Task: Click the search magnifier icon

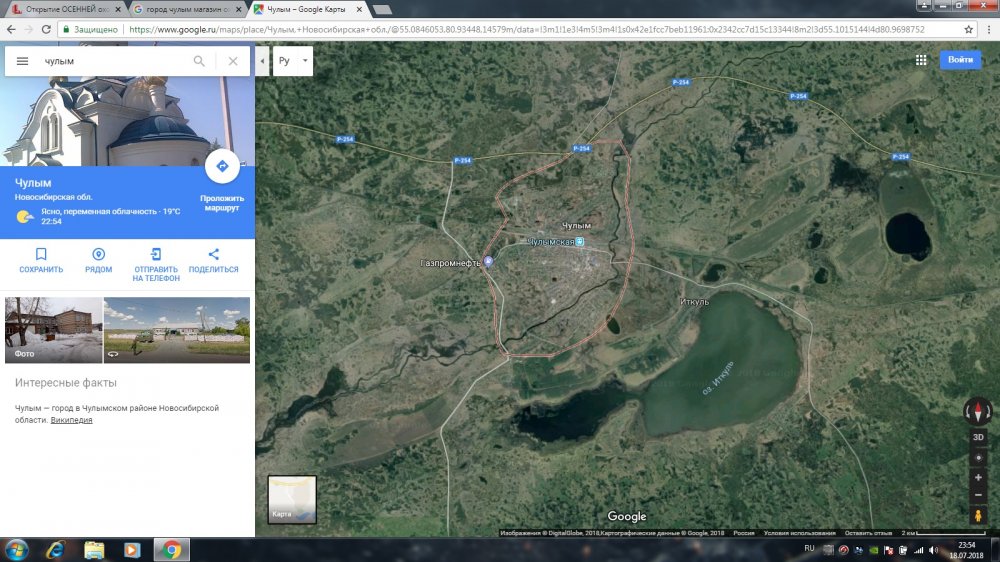Action: [200, 61]
